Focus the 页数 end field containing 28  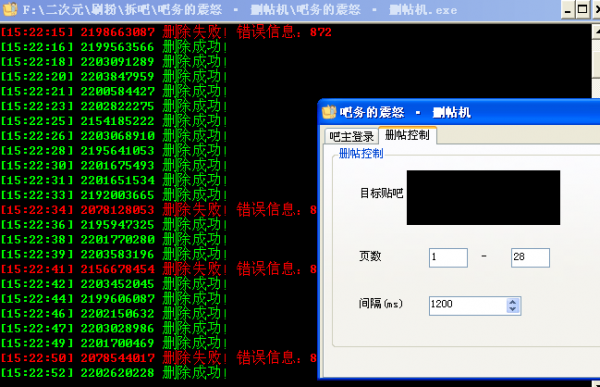tap(530, 257)
